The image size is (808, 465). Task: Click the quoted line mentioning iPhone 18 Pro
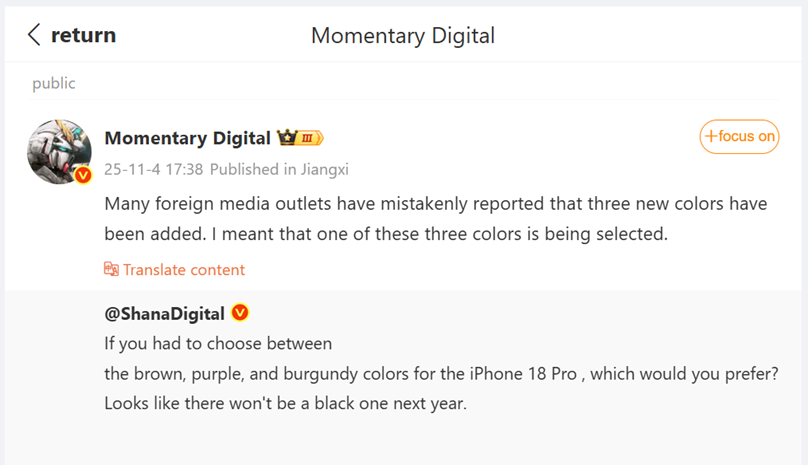pos(440,374)
